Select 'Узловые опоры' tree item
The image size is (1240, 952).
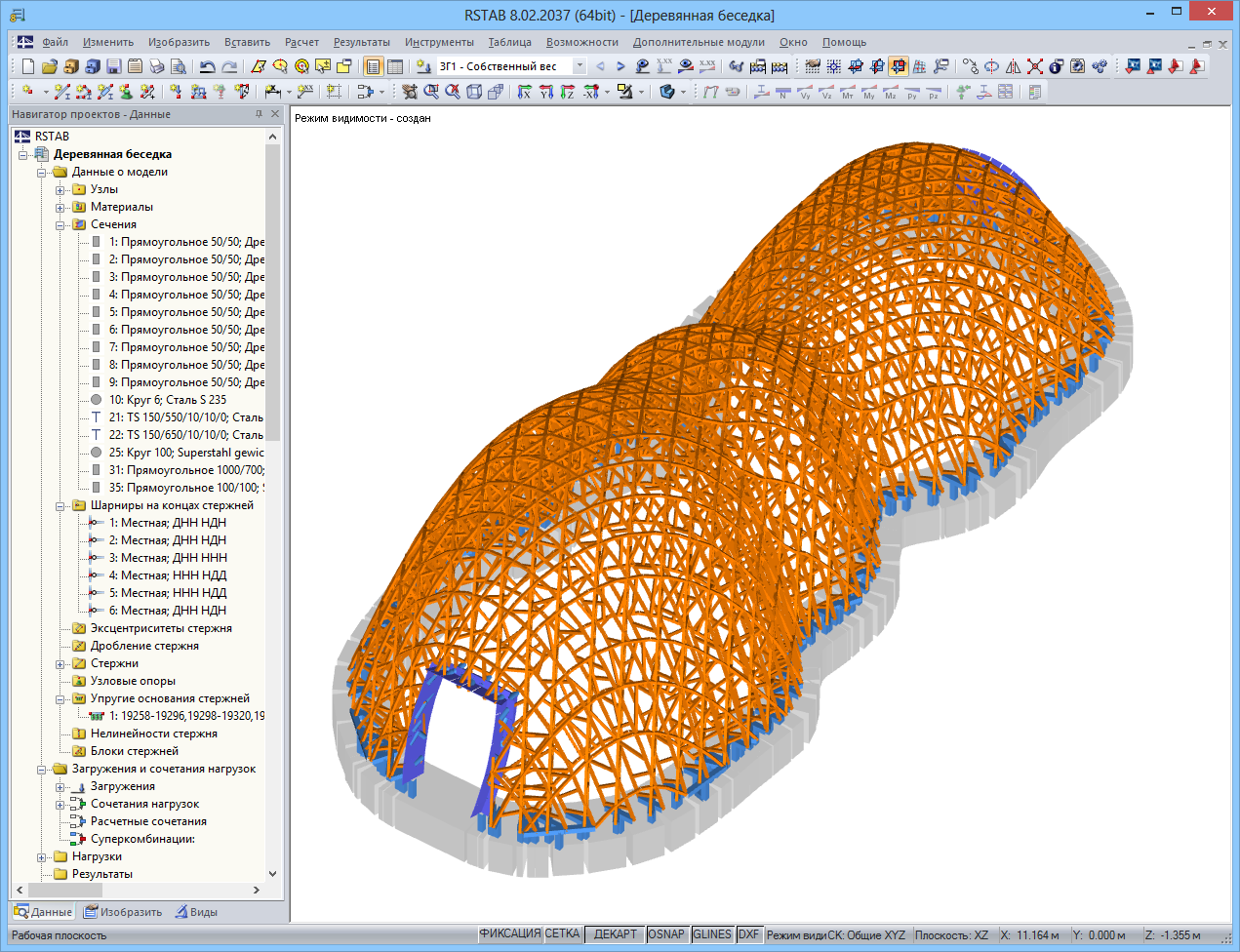133,681
